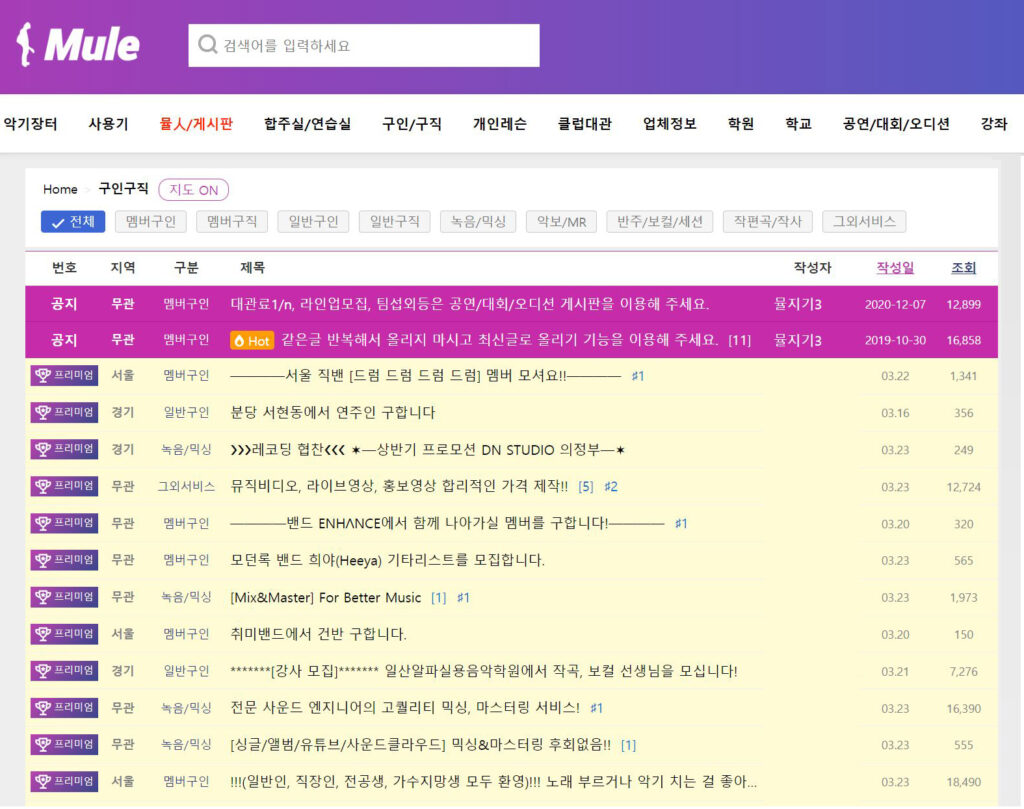Open post (일반인, 직장인, 전공생, 가수지망생 모두 환영)
This screenshot has width=1024, height=809.
pyautogui.click(x=494, y=781)
